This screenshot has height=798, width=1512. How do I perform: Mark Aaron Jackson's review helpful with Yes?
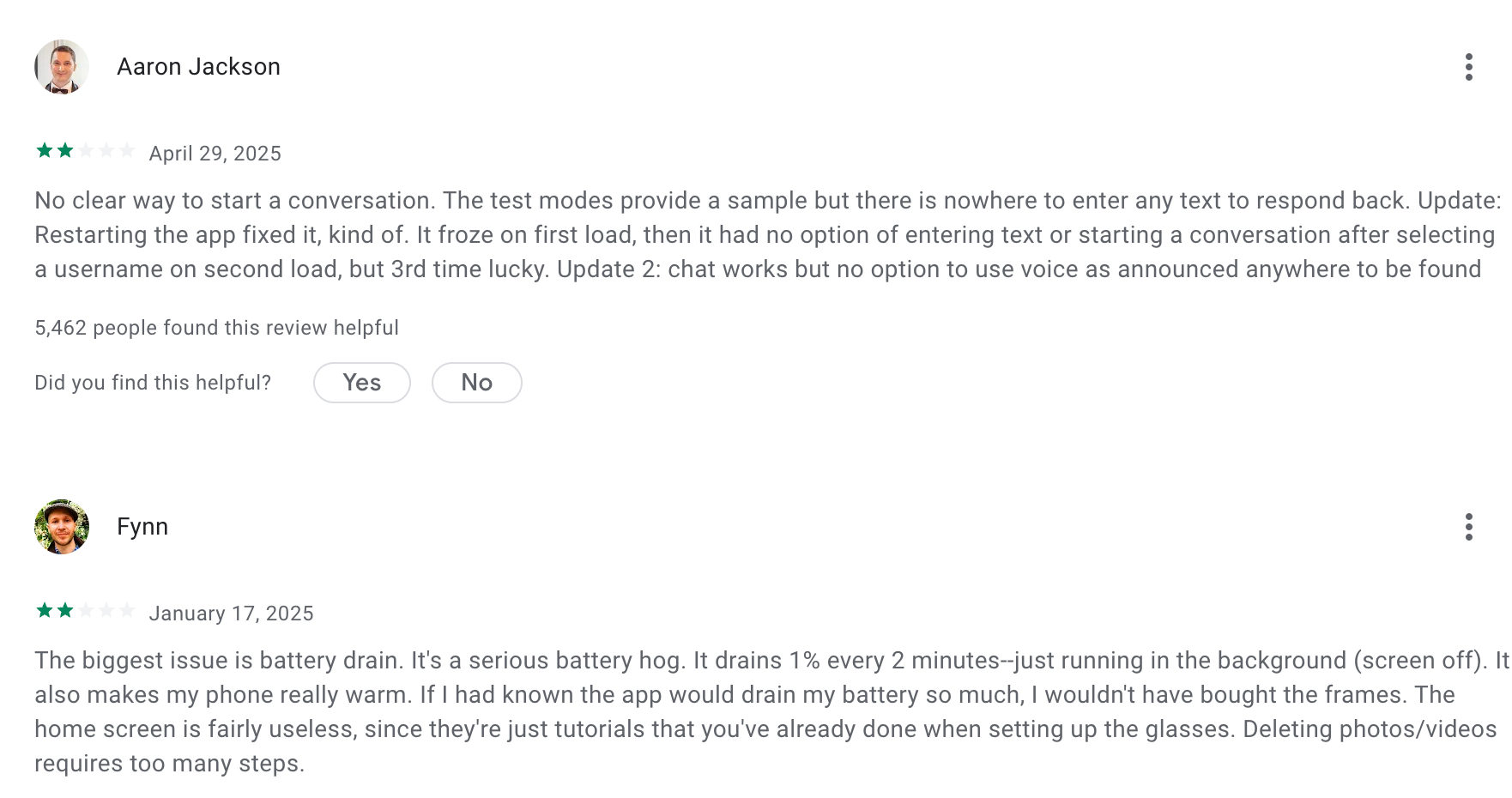361,383
